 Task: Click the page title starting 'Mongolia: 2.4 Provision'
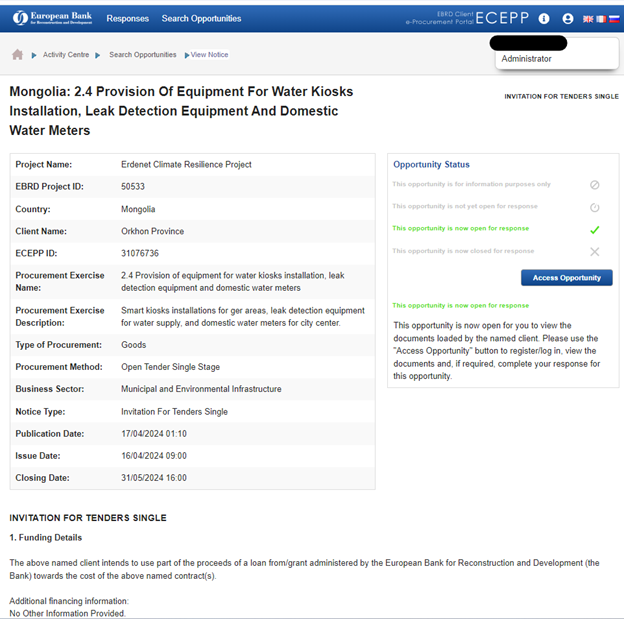pos(181,111)
